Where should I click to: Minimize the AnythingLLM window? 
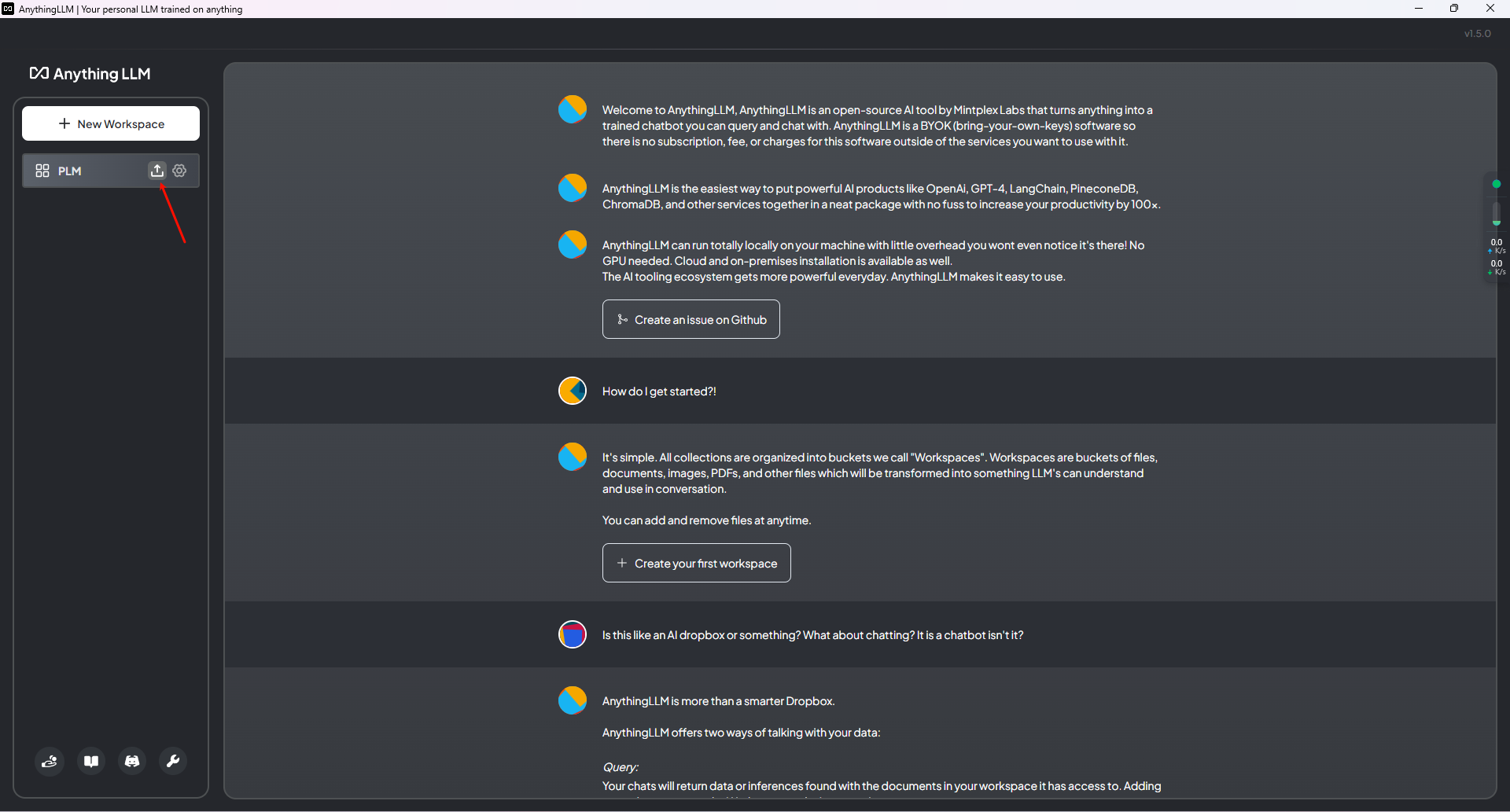tap(1419, 9)
